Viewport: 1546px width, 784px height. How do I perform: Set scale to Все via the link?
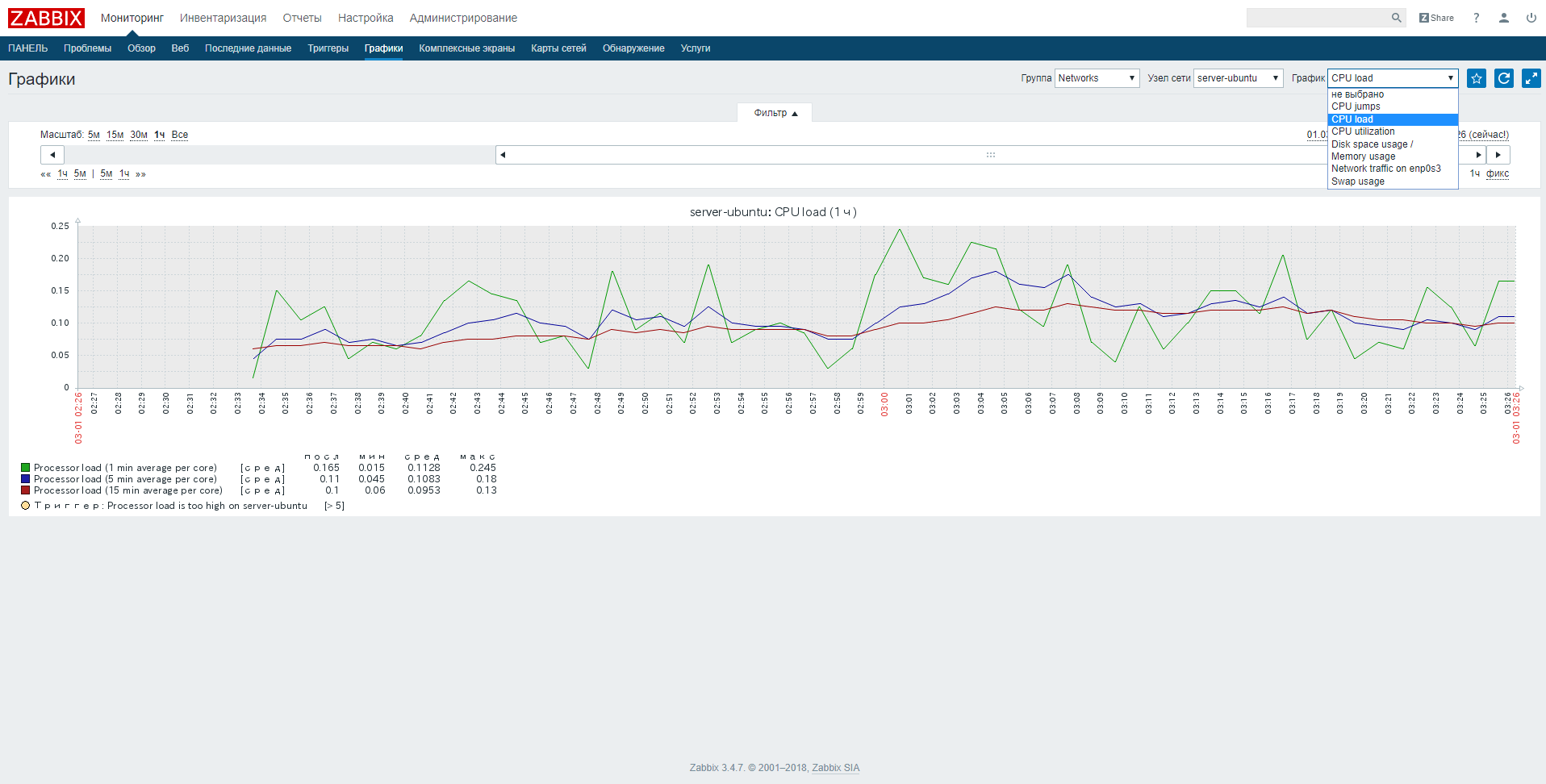[x=179, y=135]
